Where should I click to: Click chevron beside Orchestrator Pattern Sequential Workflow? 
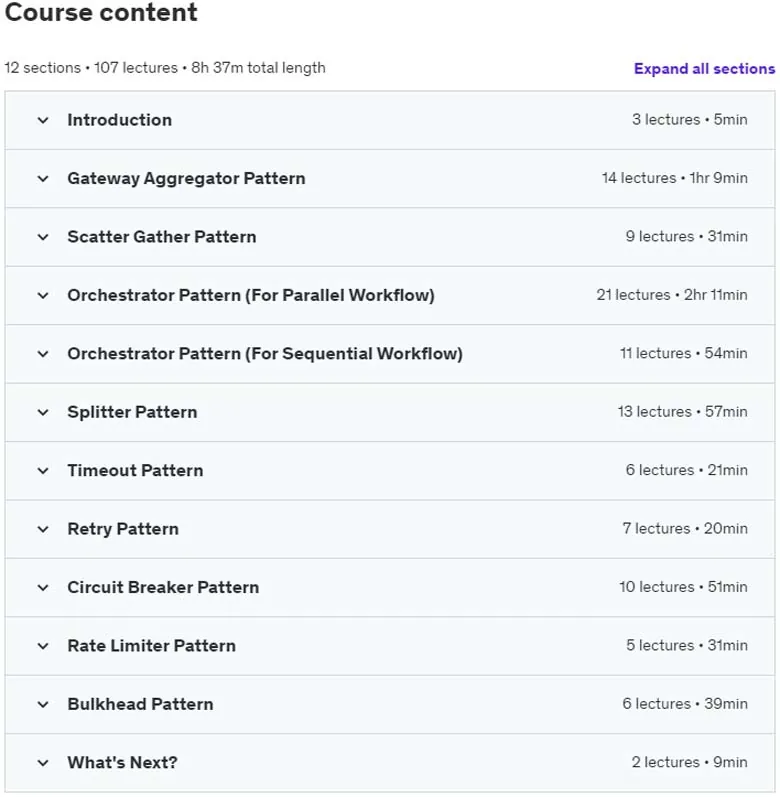[43, 354]
